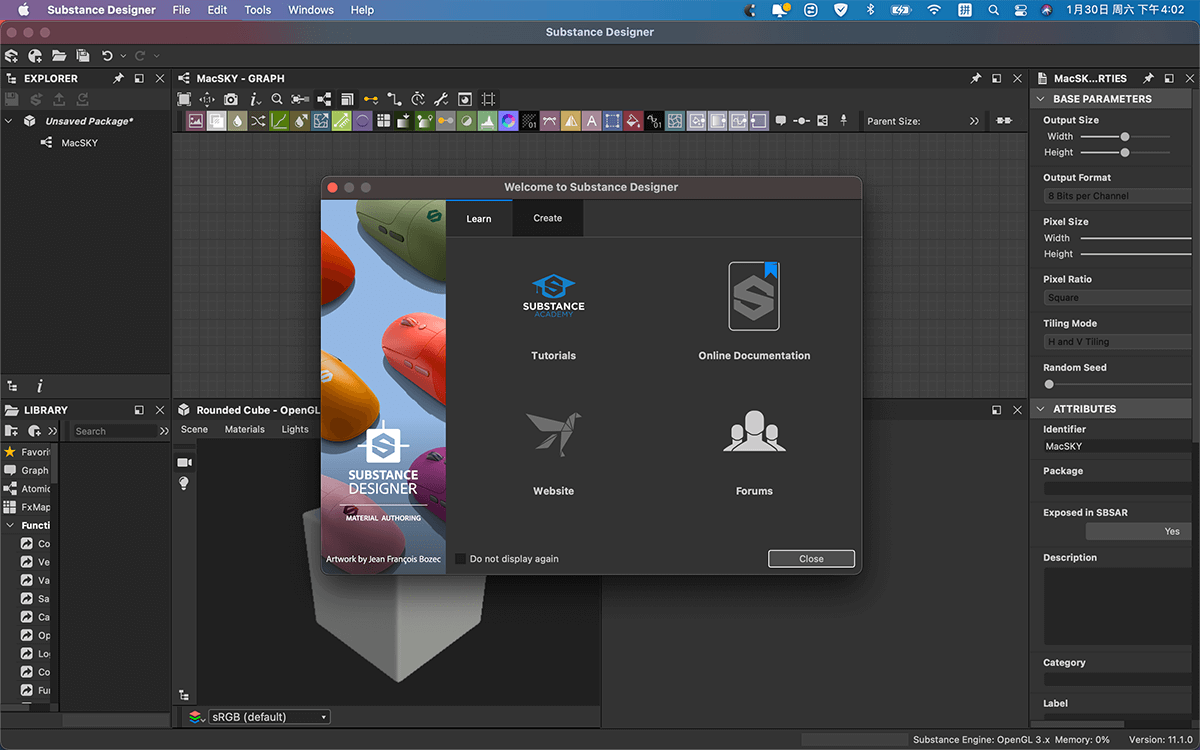
Task: Open the File menu
Action: 181,10
